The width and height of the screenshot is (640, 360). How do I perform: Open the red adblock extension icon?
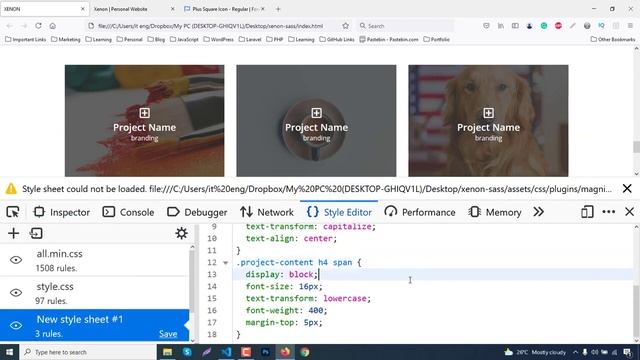pyautogui.click(x=558, y=26)
